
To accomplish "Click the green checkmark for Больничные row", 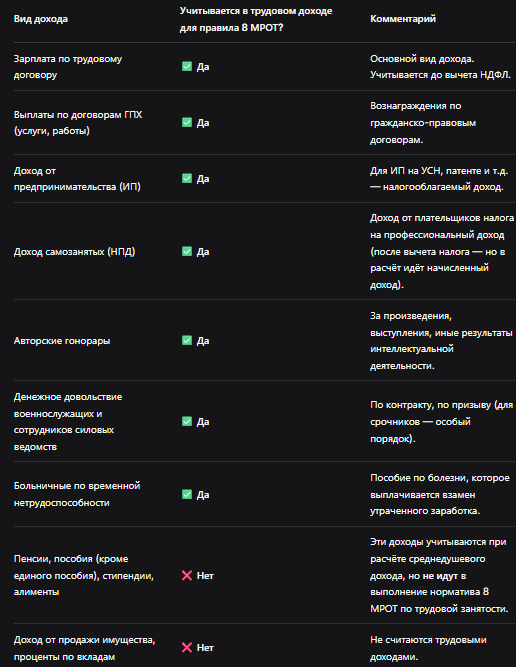I will point(187,494).
